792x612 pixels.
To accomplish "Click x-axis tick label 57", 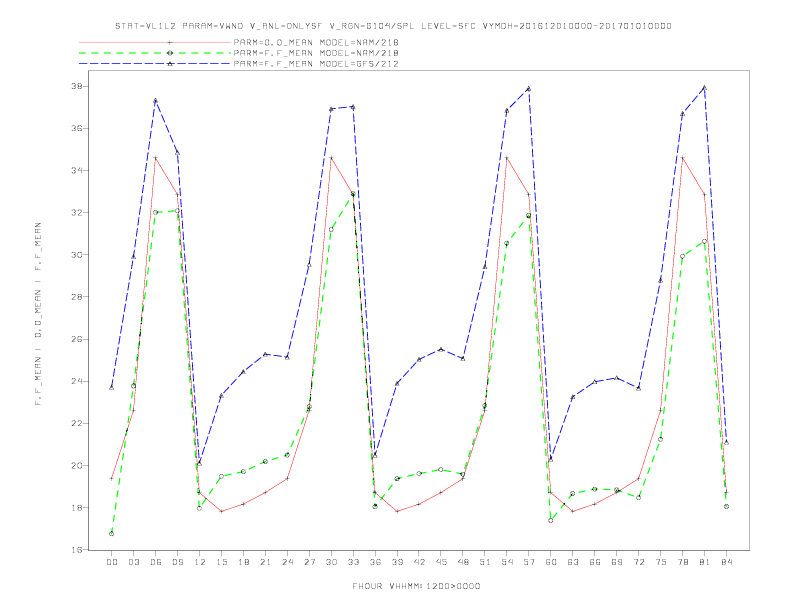I will click(529, 562).
